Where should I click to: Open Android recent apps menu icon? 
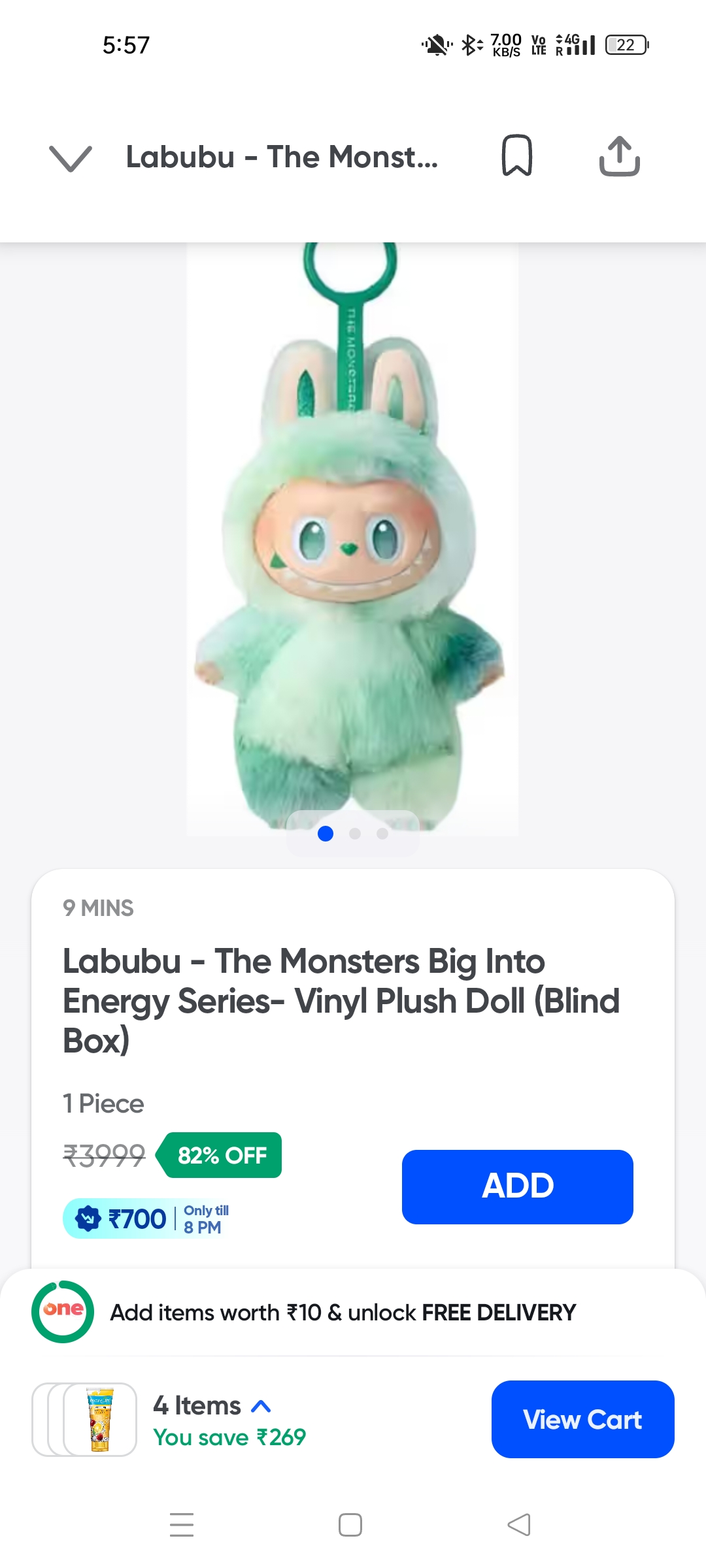(182, 1524)
